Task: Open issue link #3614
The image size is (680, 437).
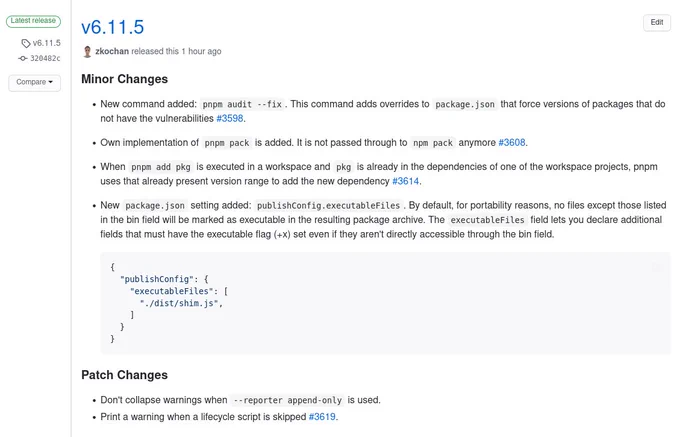Action: tap(405, 181)
